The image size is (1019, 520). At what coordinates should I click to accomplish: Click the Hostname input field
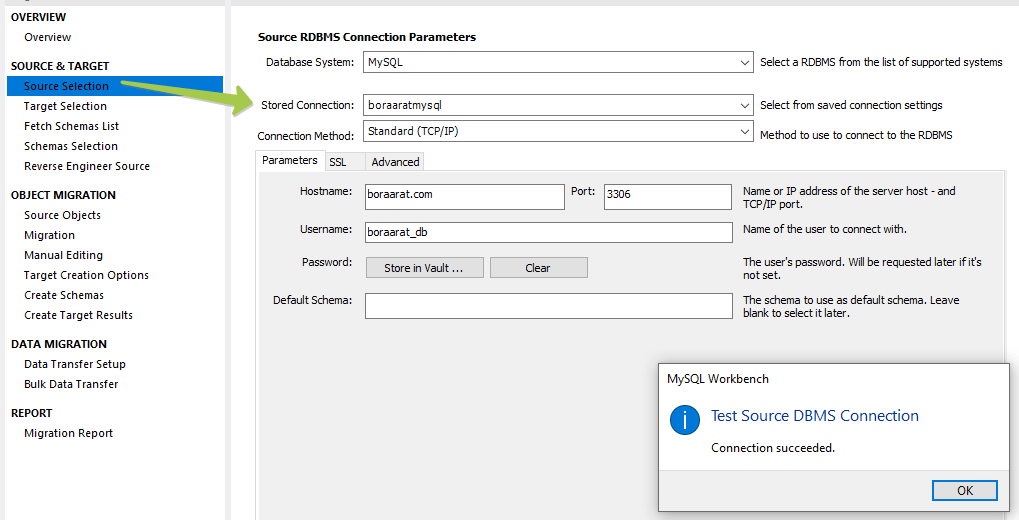465,197
